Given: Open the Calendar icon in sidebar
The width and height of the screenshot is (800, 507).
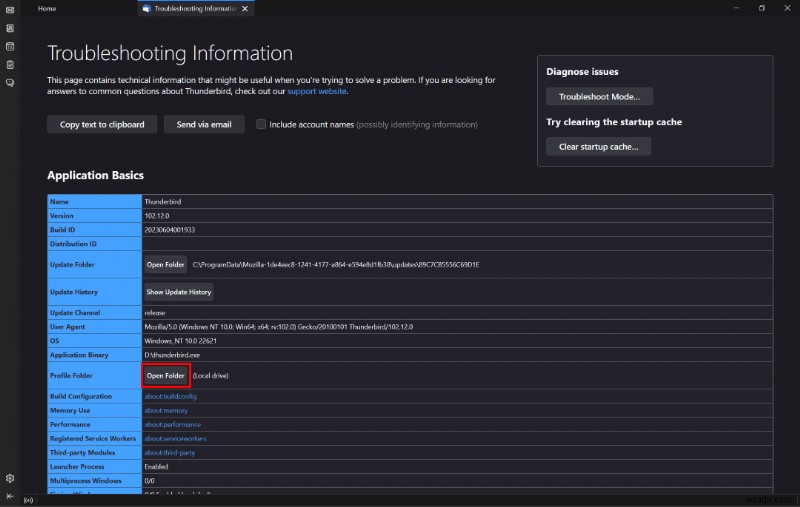Looking at the screenshot, I should (x=10, y=46).
